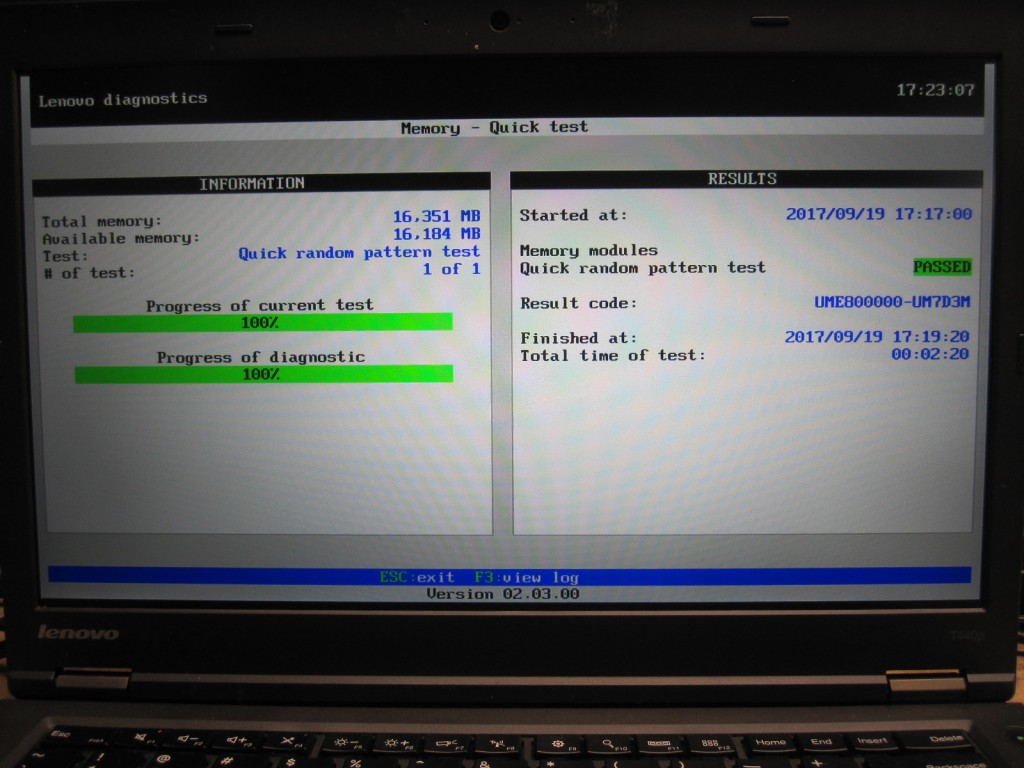1024x768 pixels.
Task: Click the RESULTS panel header
Action: 746,179
